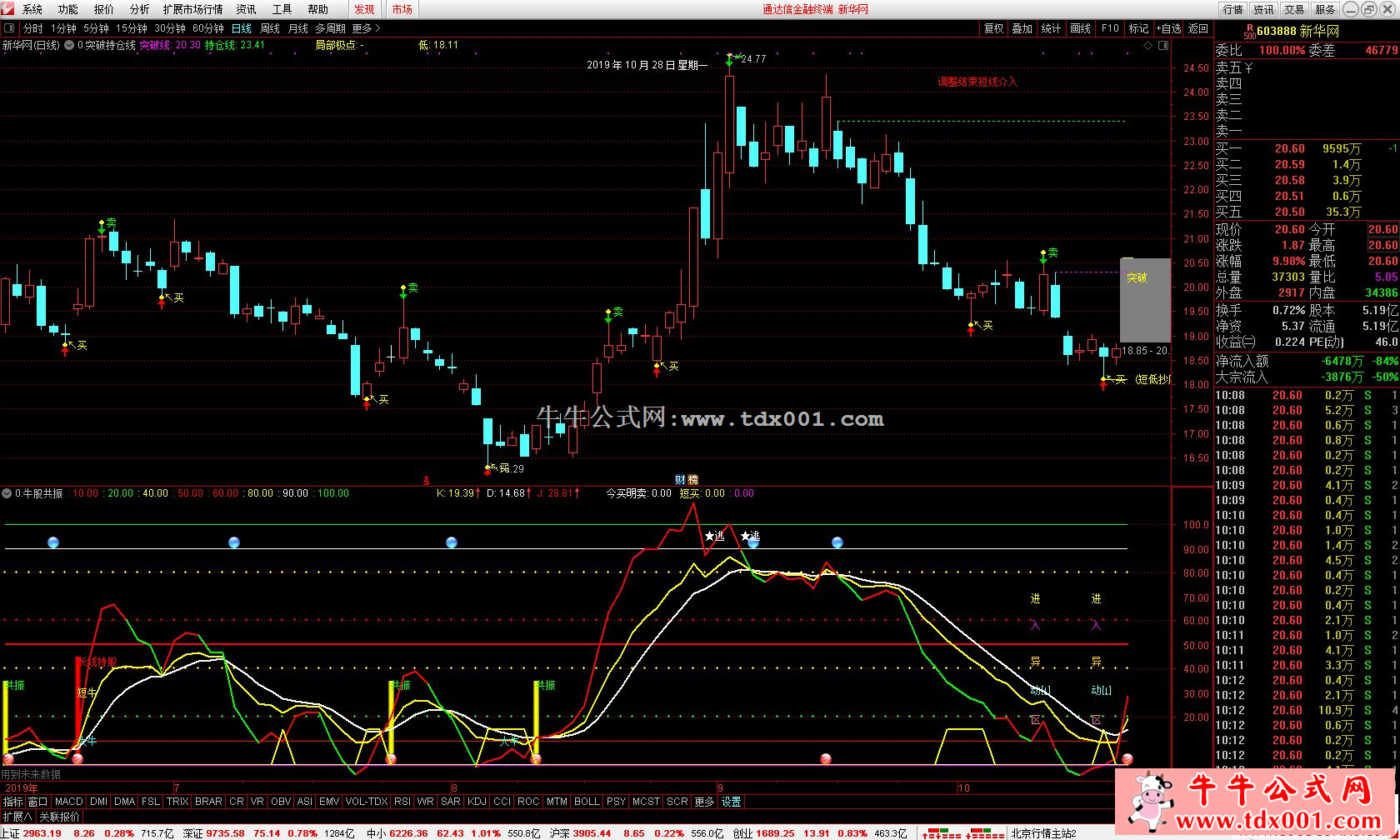1400x840 pixels.
Task: Click the gray 突破 box on the chart
Action: click(x=1145, y=300)
